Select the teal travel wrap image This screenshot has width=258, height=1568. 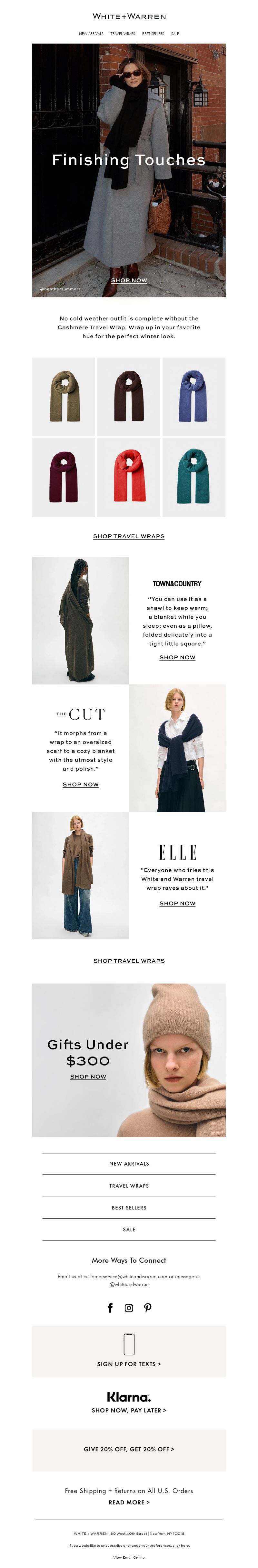[194, 477]
